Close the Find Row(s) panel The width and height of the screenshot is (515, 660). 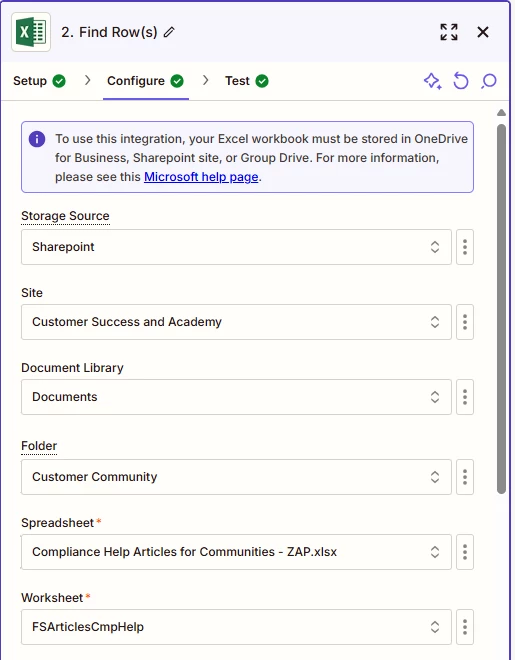(x=483, y=32)
